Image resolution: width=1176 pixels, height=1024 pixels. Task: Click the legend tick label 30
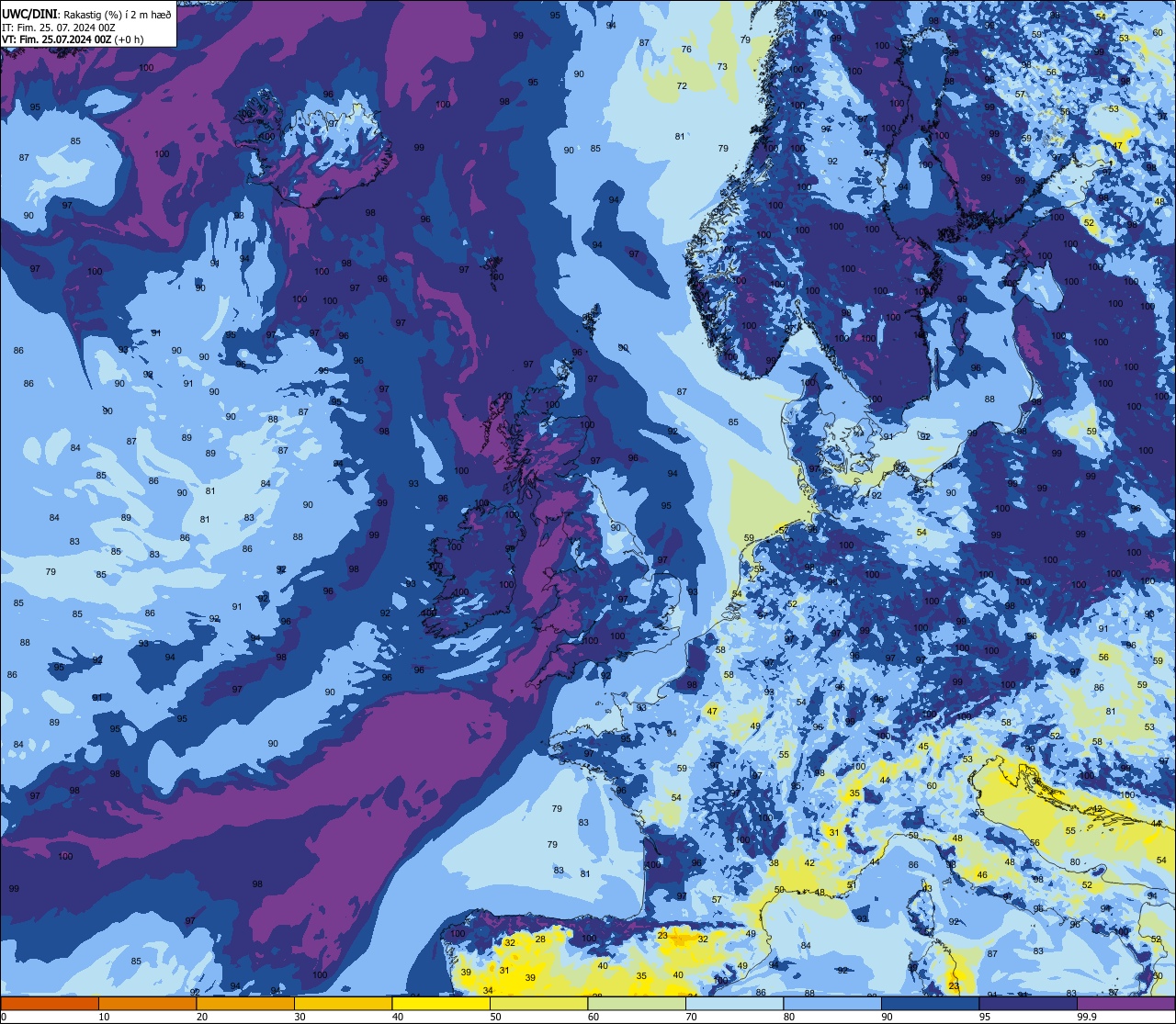(x=300, y=1017)
